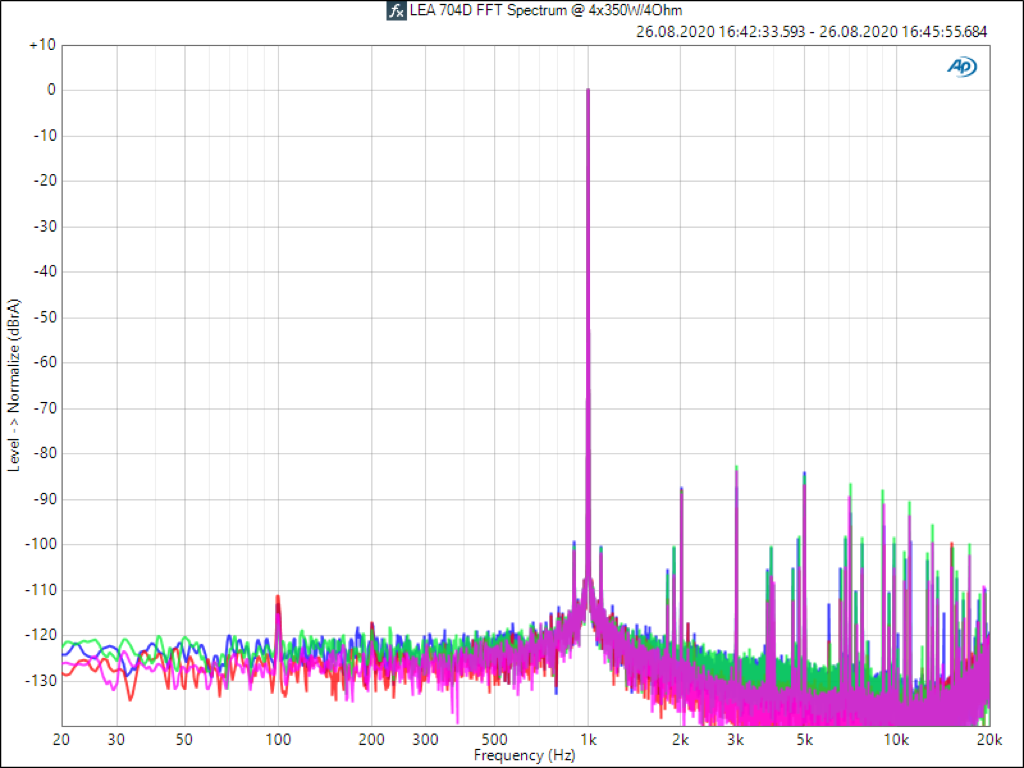Click the top of the 2 kHz harmonic peak
This screenshot has width=1024, height=768.
(x=681, y=489)
